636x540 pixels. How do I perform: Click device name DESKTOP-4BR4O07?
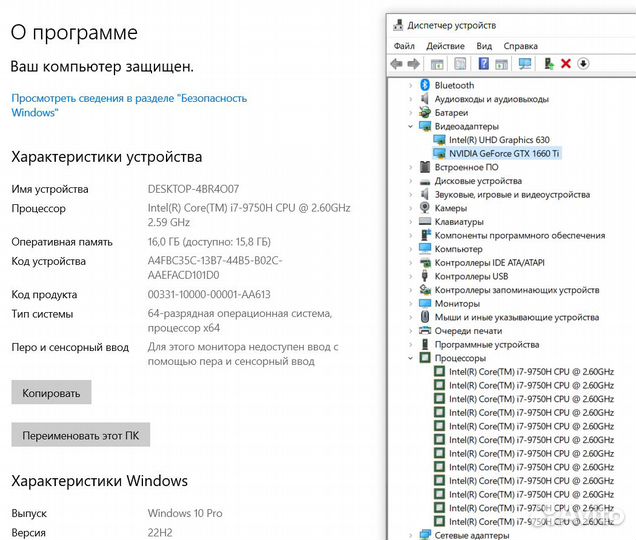[x=193, y=189]
